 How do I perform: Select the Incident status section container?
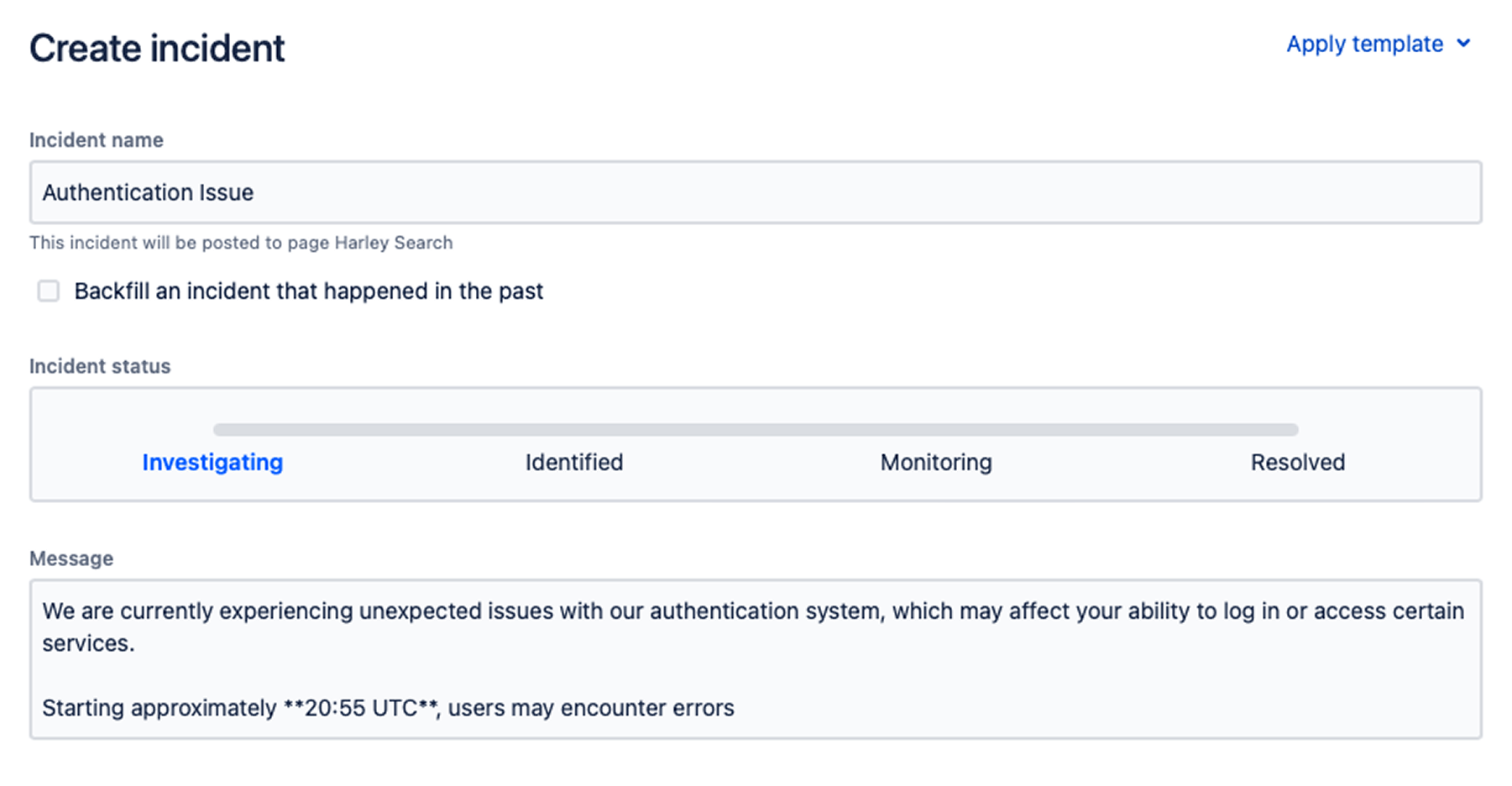point(756,444)
